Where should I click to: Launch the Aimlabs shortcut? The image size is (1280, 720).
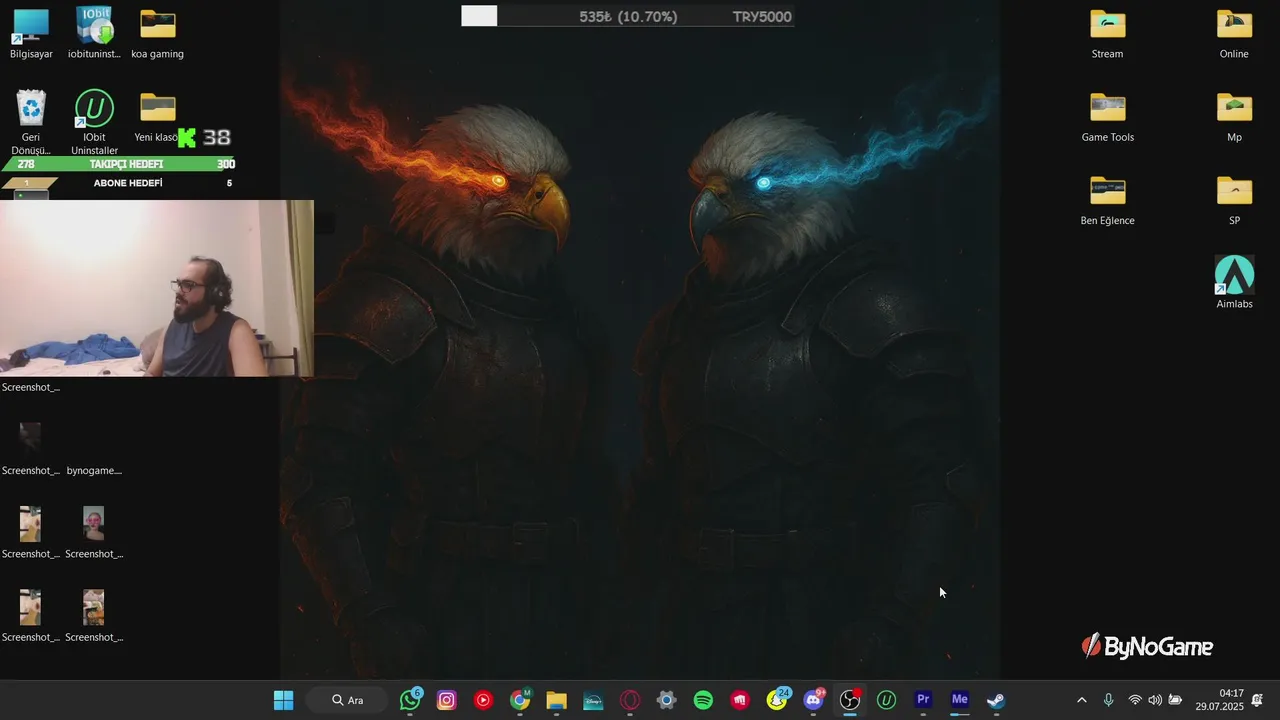tap(1234, 282)
